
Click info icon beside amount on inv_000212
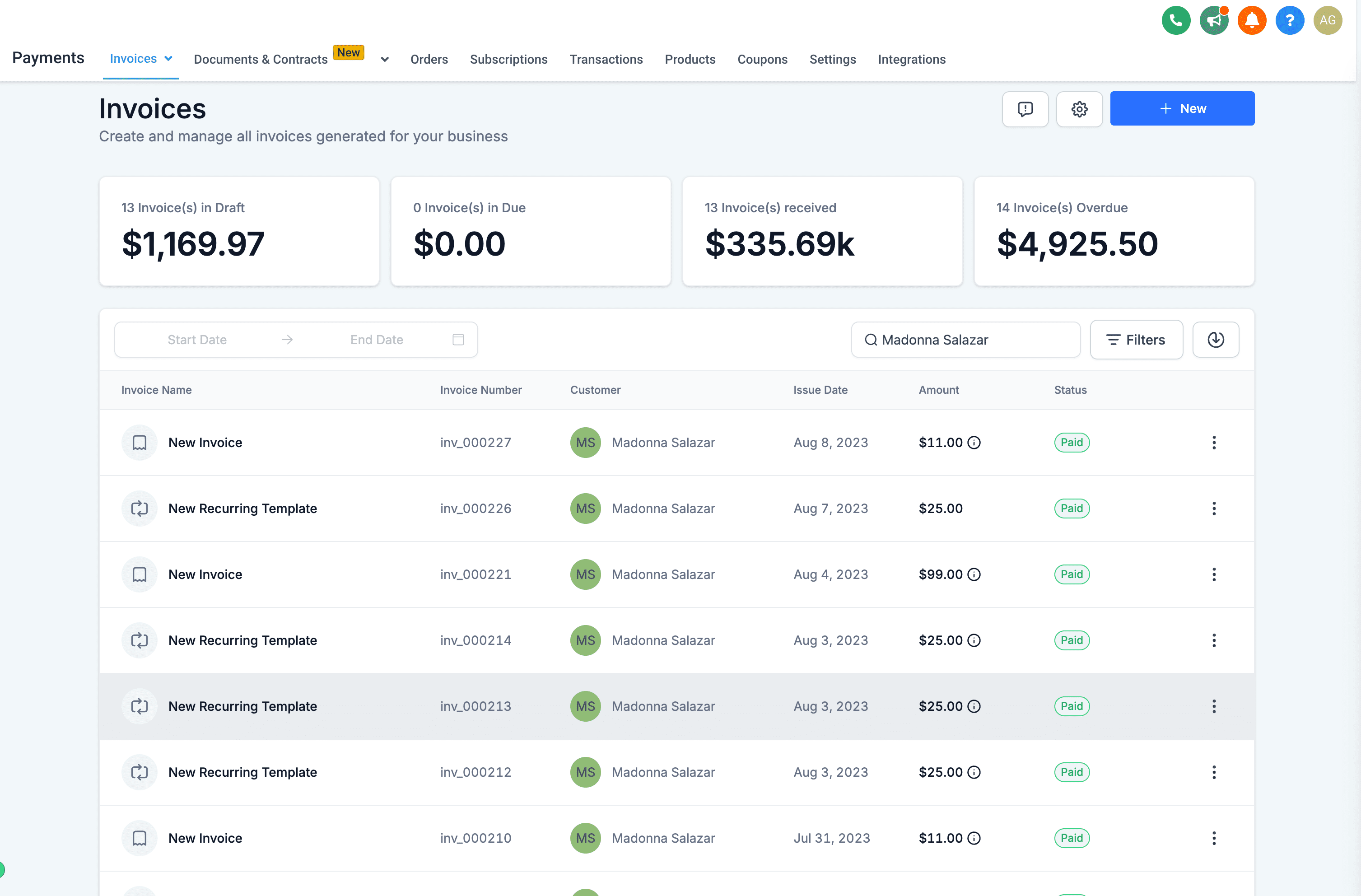click(974, 772)
